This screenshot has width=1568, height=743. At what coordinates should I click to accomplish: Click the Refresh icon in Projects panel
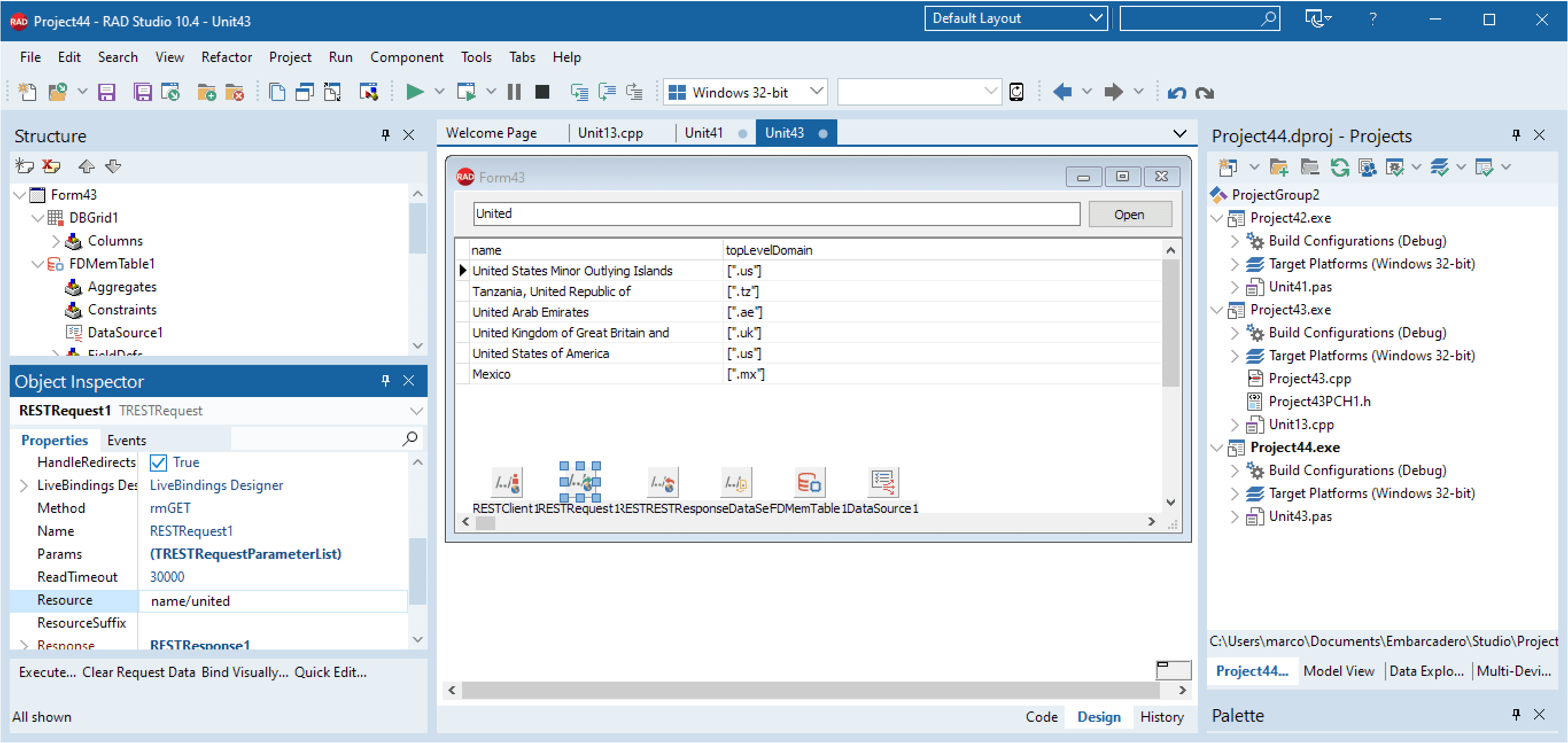tap(1339, 168)
